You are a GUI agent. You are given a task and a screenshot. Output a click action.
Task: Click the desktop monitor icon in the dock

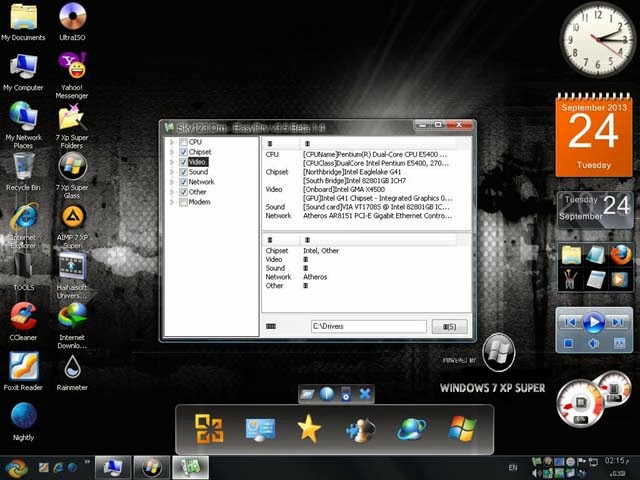(260, 429)
